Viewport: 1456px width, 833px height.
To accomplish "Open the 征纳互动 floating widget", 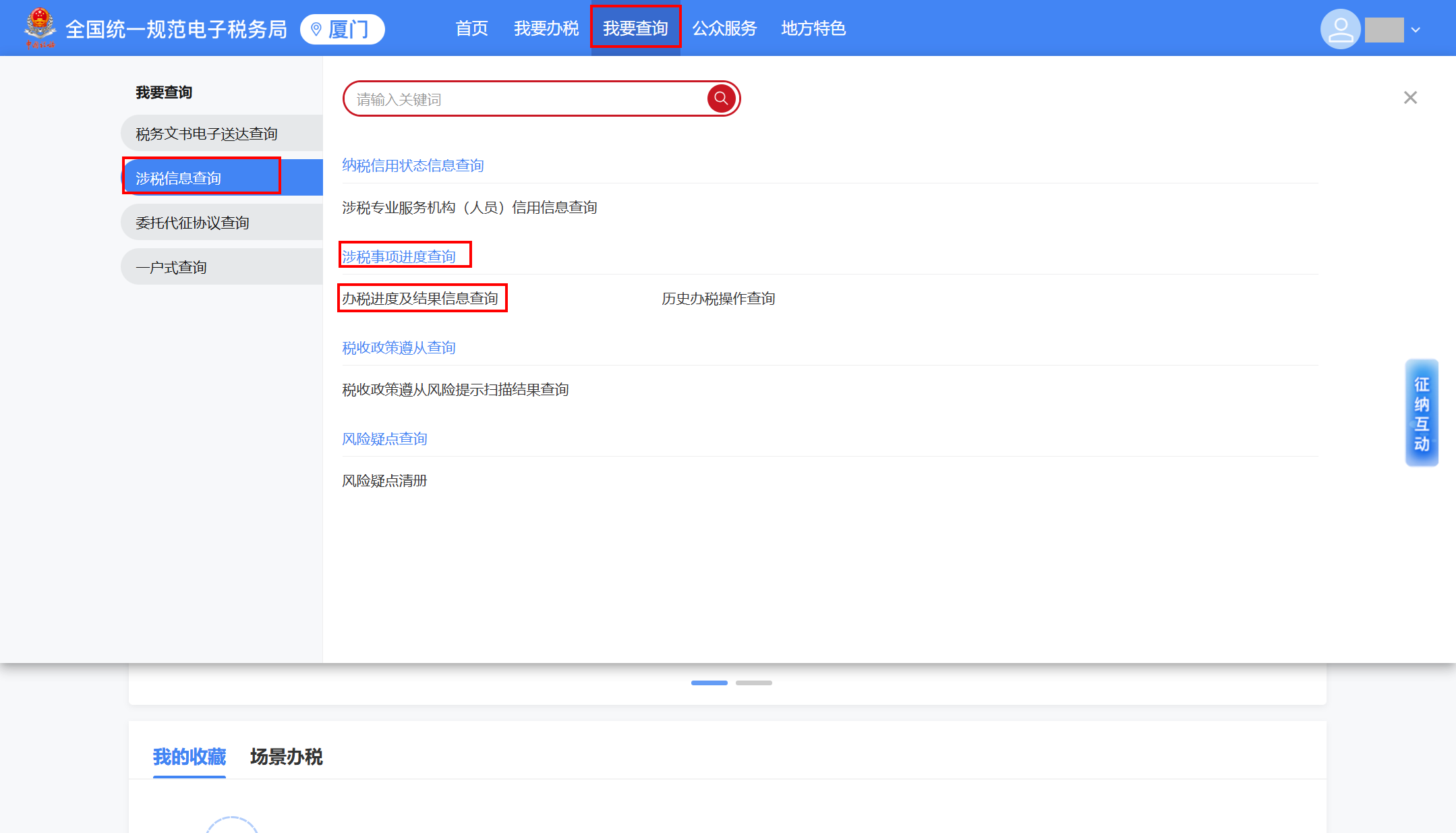I will point(1421,413).
